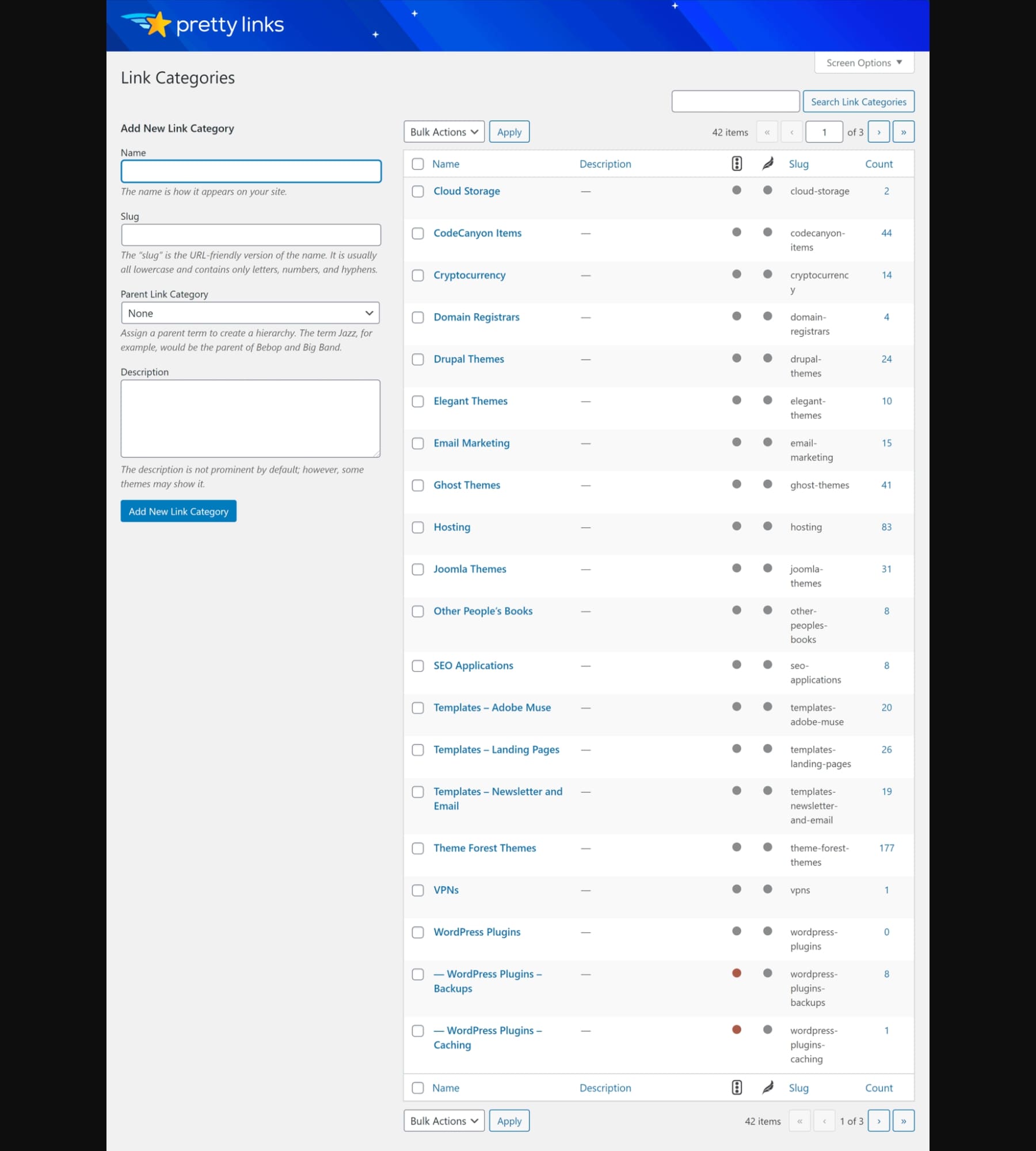This screenshot has height=1151, width=1036.
Task: Click the feather icon in the bottom table header
Action: pyautogui.click(x=767, y=1088)
